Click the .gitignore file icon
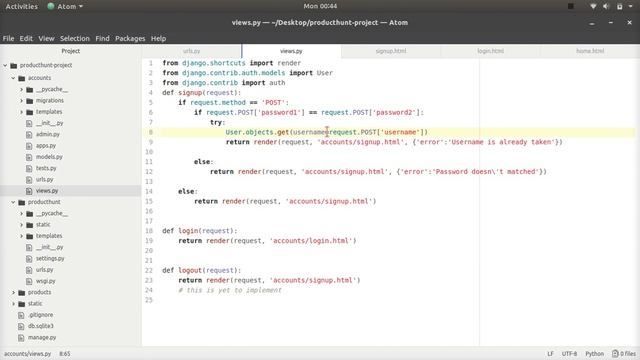Screen dimensions: 640x360 (x=21, y=315)
